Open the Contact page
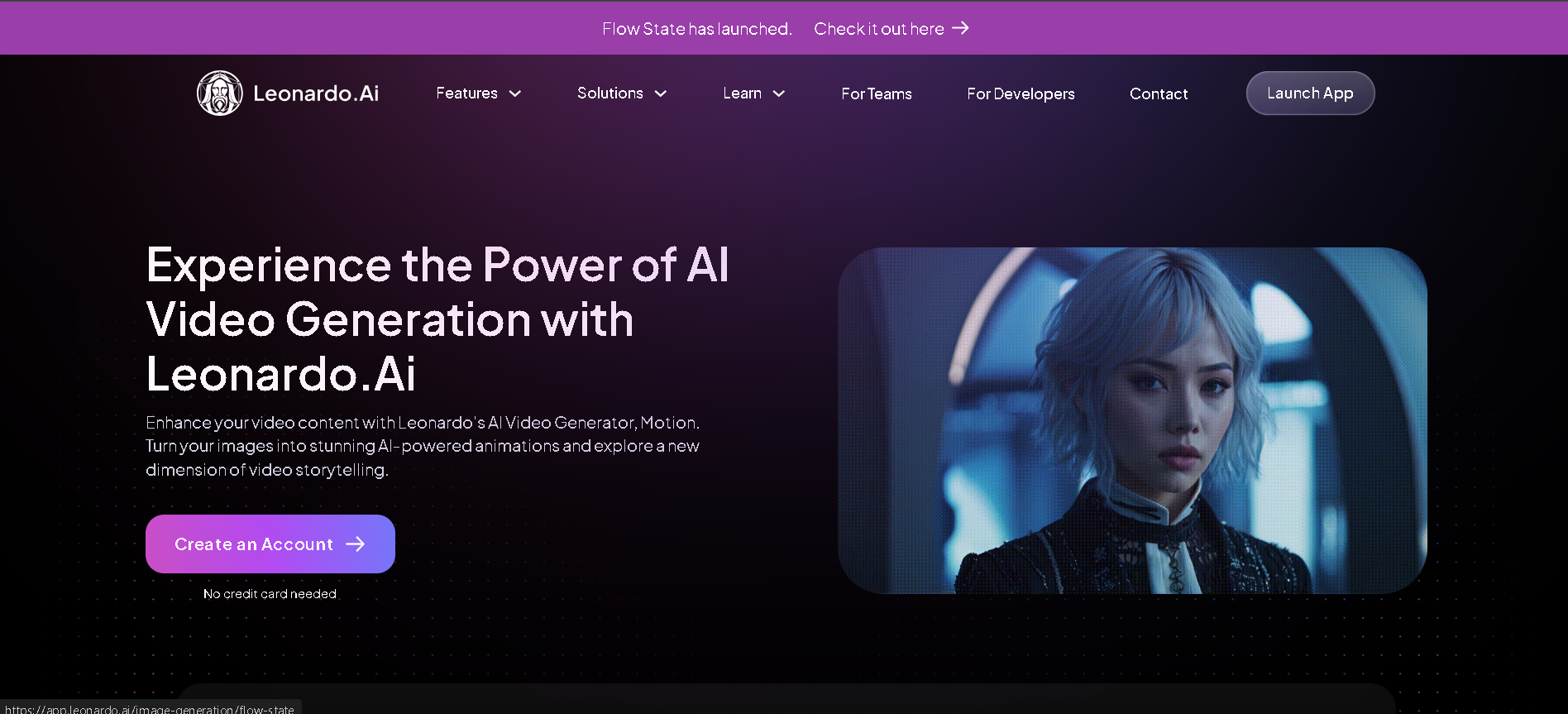 click(1159, 93)
